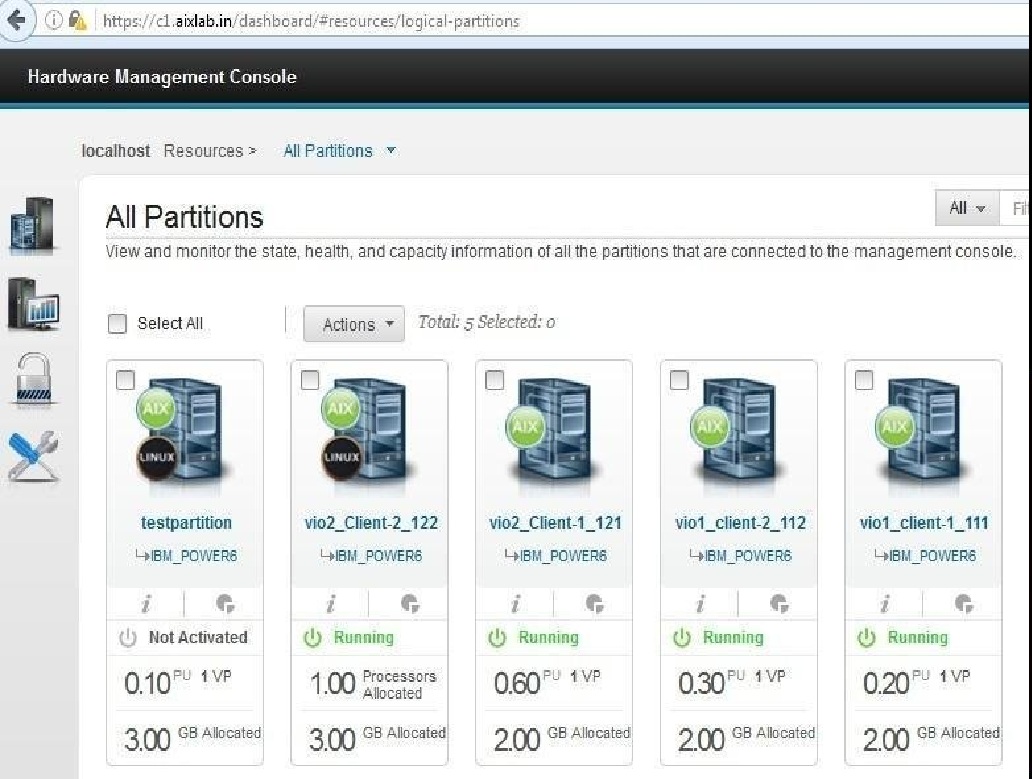Tick the vio1_client-1_111 checkbox

click(864, 380)
